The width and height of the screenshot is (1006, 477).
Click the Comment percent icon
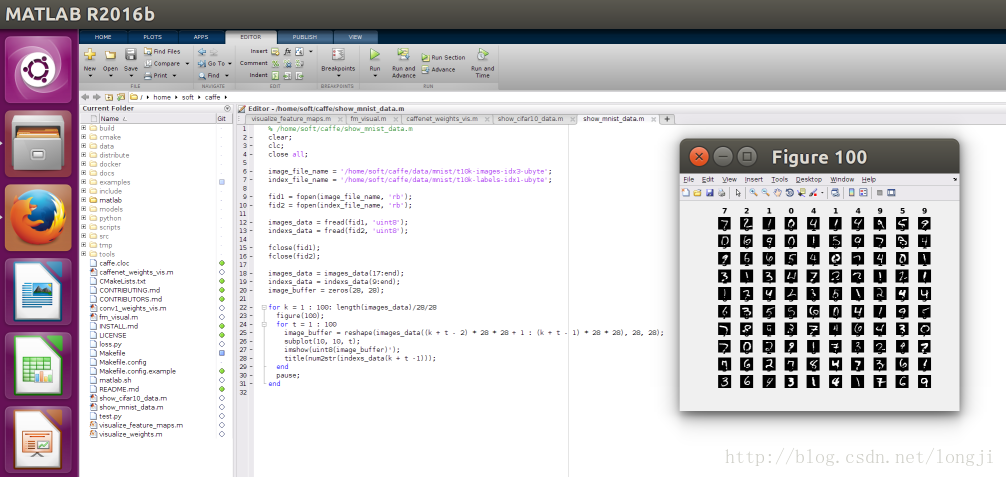(x=275, y=64)
